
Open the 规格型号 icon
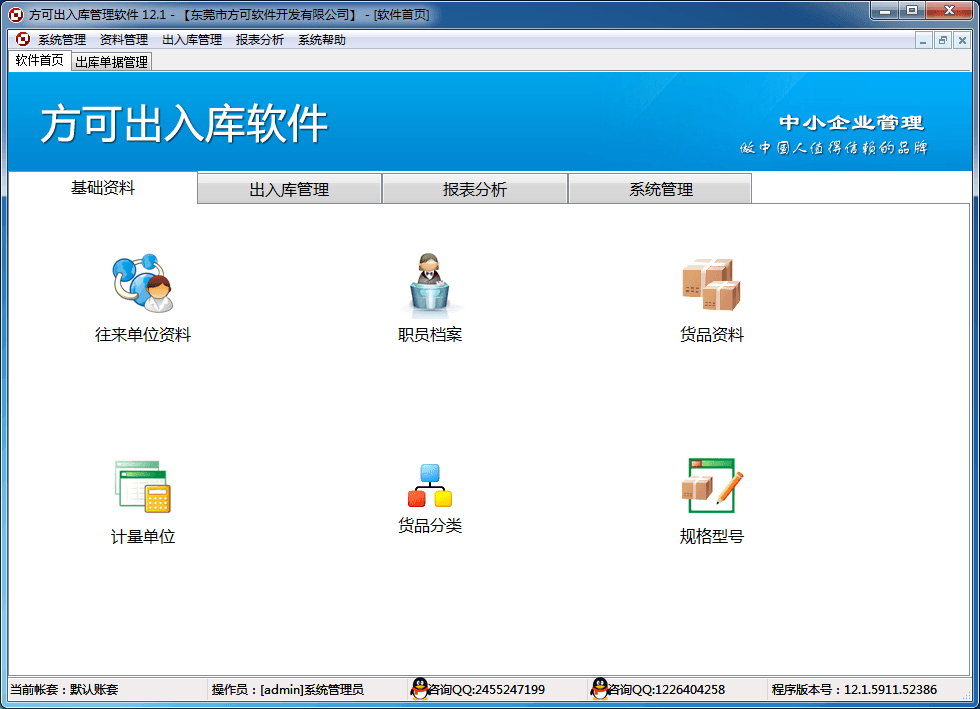[711, 487]
